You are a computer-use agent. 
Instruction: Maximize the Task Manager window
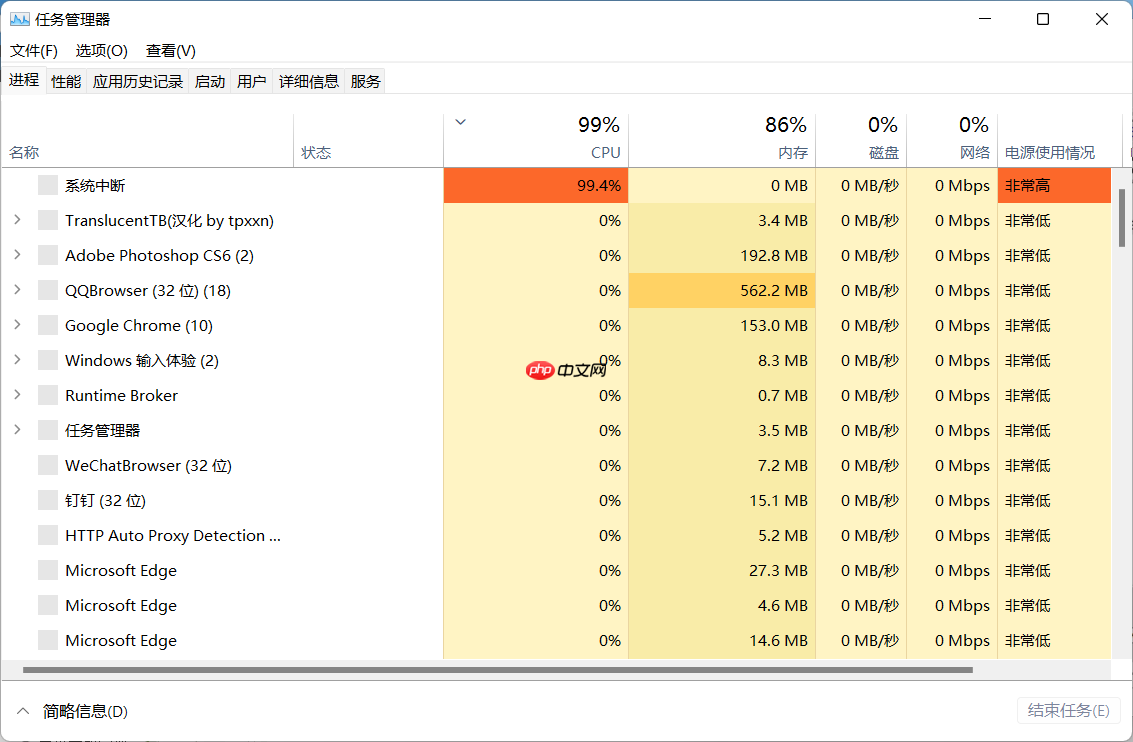pyautogui.click(x=1043, y=19)
